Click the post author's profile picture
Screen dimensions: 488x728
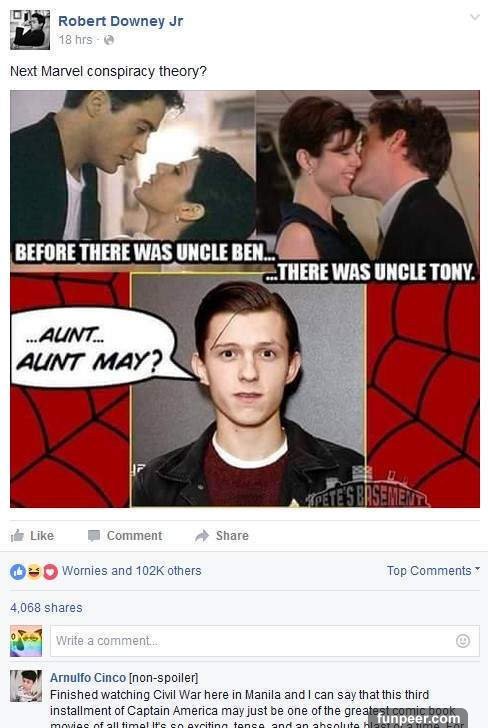point(30,30)
